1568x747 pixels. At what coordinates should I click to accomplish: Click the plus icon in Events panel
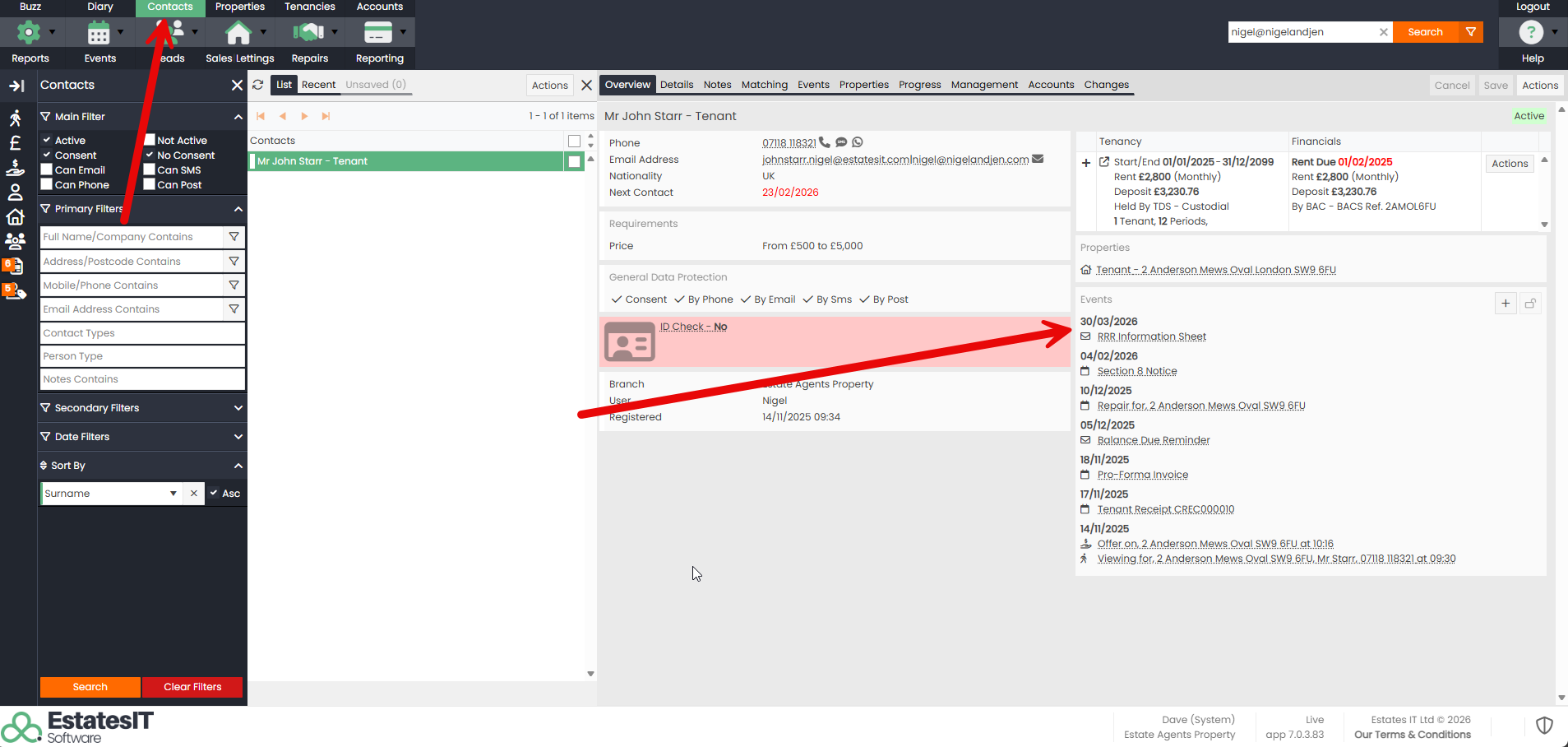1506,304
